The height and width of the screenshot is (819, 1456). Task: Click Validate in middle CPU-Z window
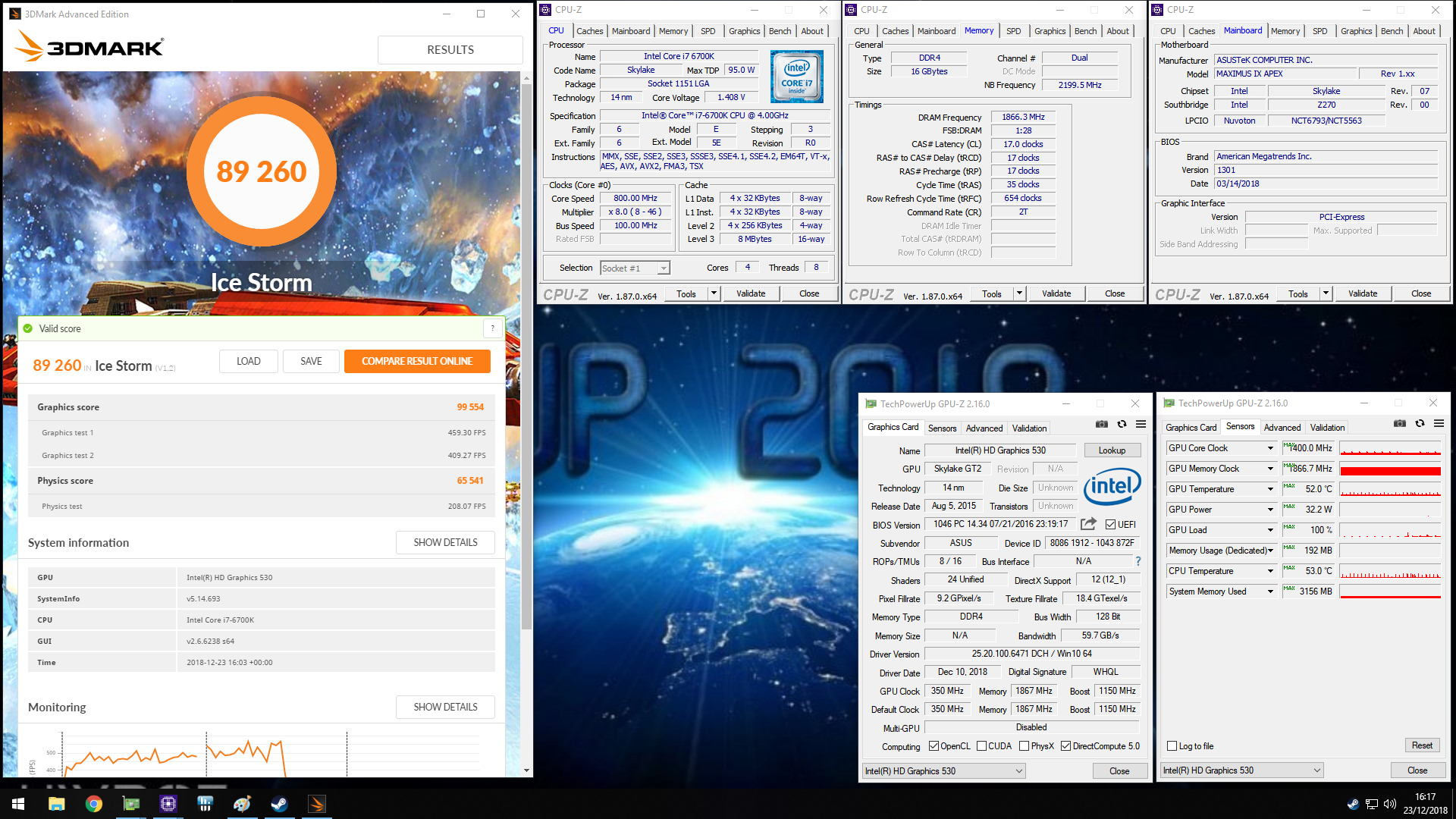coord(1056,293)
